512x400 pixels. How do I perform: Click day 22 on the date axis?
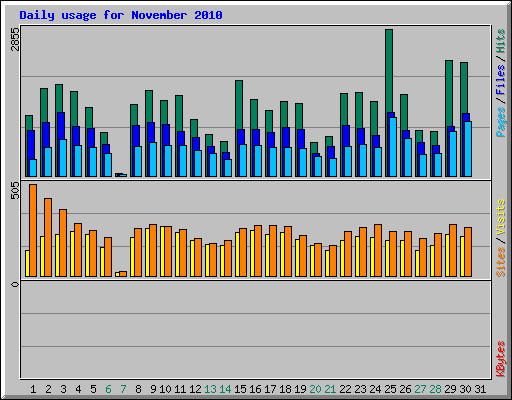345,389
